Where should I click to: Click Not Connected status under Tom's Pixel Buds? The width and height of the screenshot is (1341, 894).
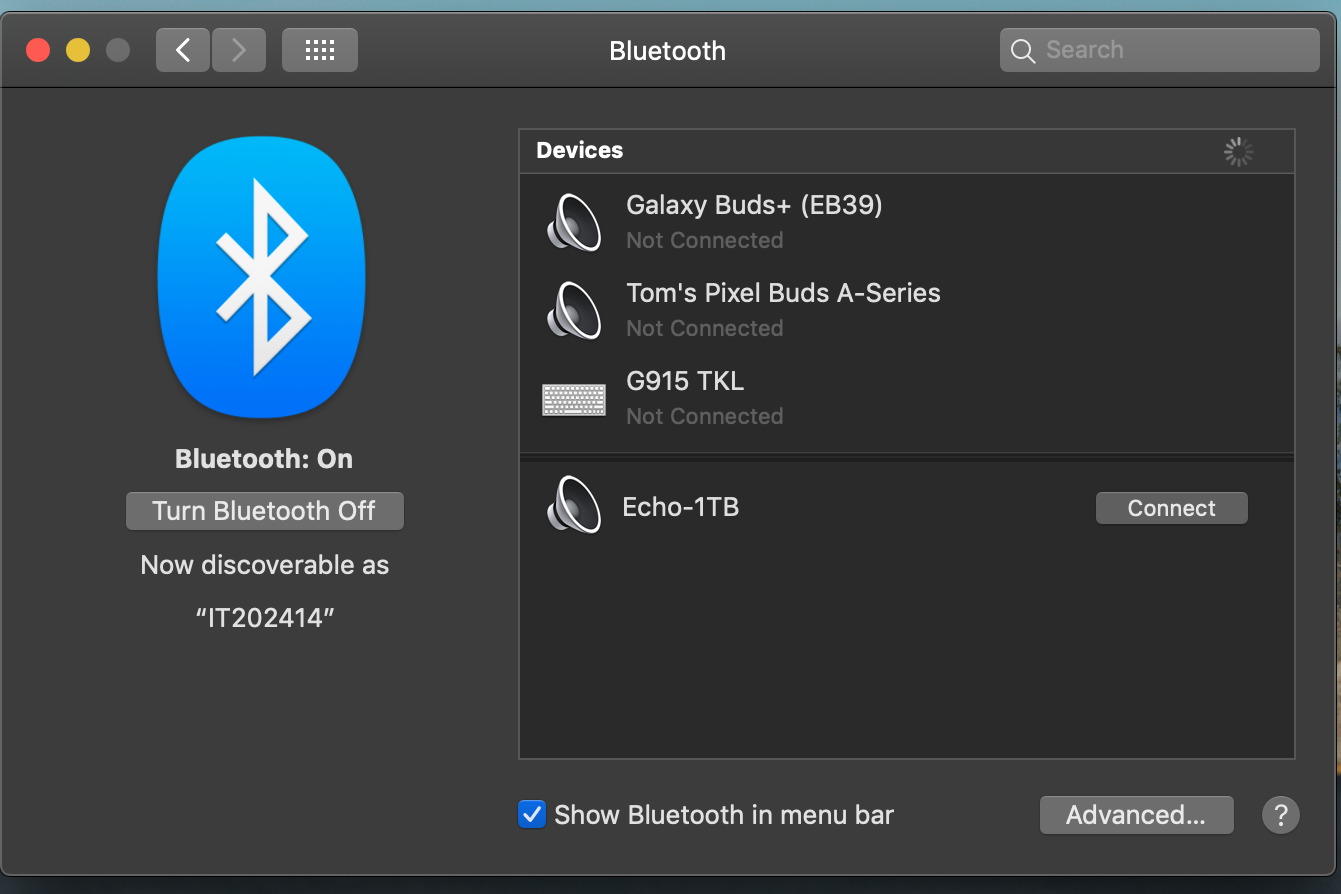[x=705, y=328]
